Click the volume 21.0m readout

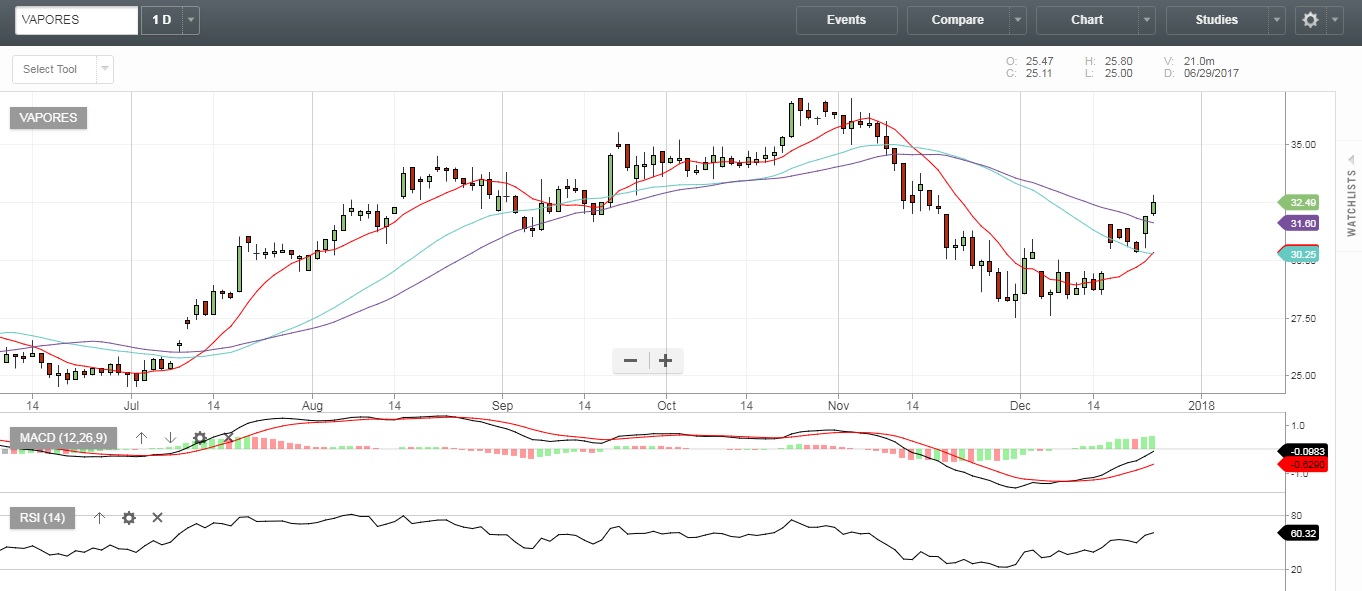[x=1200, y=61]
